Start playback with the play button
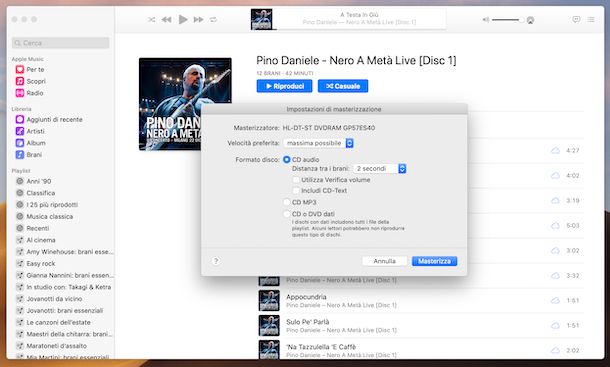Image resolution: width=610 pixels, height=367 pixels. tap(183, 19)
